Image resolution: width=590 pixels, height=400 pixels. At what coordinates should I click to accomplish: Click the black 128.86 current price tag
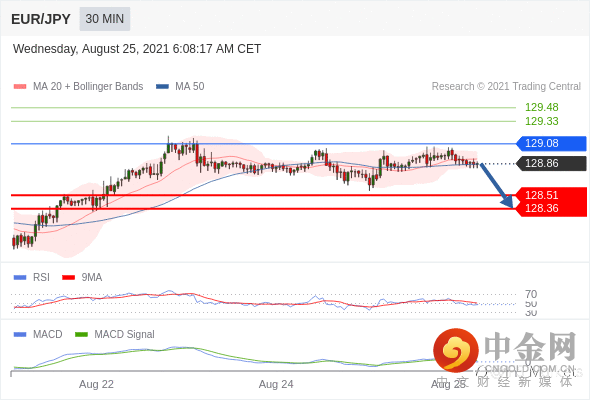click(x=551, y=163)
